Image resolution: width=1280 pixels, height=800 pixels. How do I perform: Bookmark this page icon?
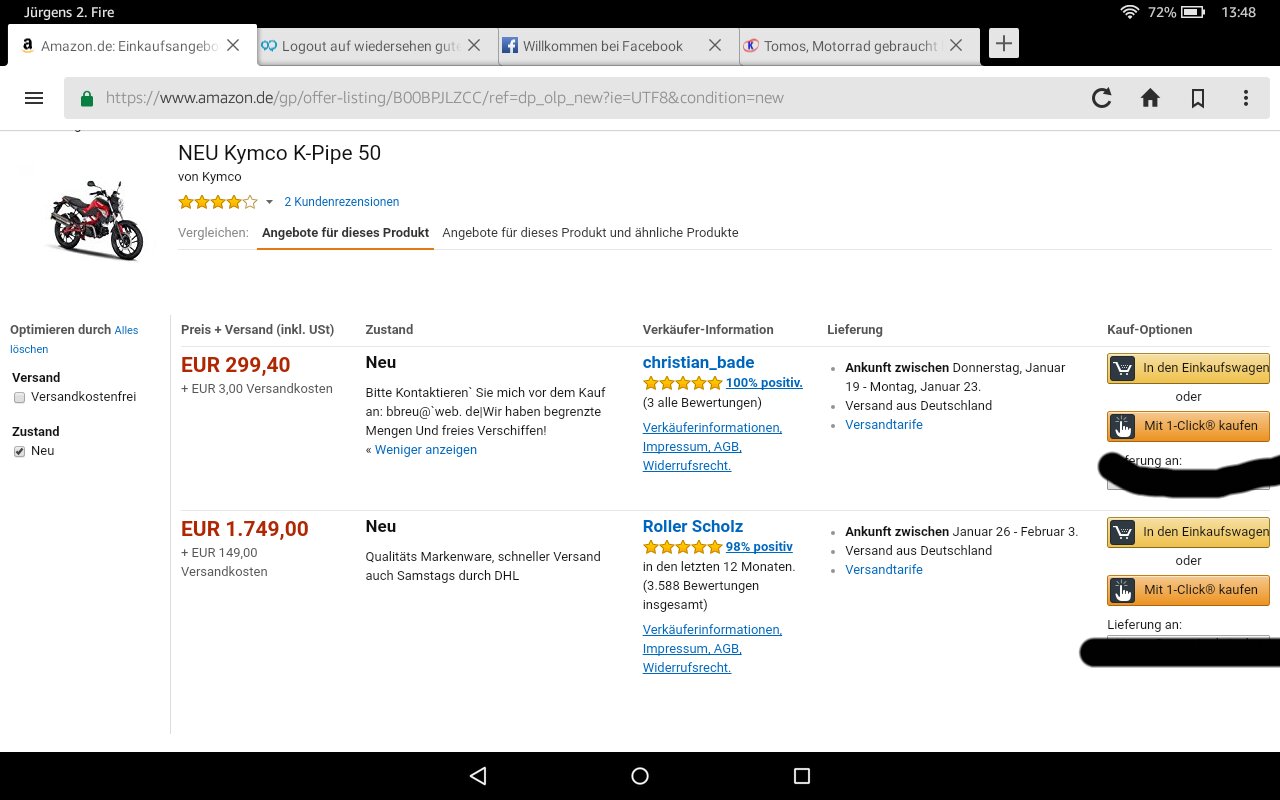pyautogui.click(x=1198, y=98)
